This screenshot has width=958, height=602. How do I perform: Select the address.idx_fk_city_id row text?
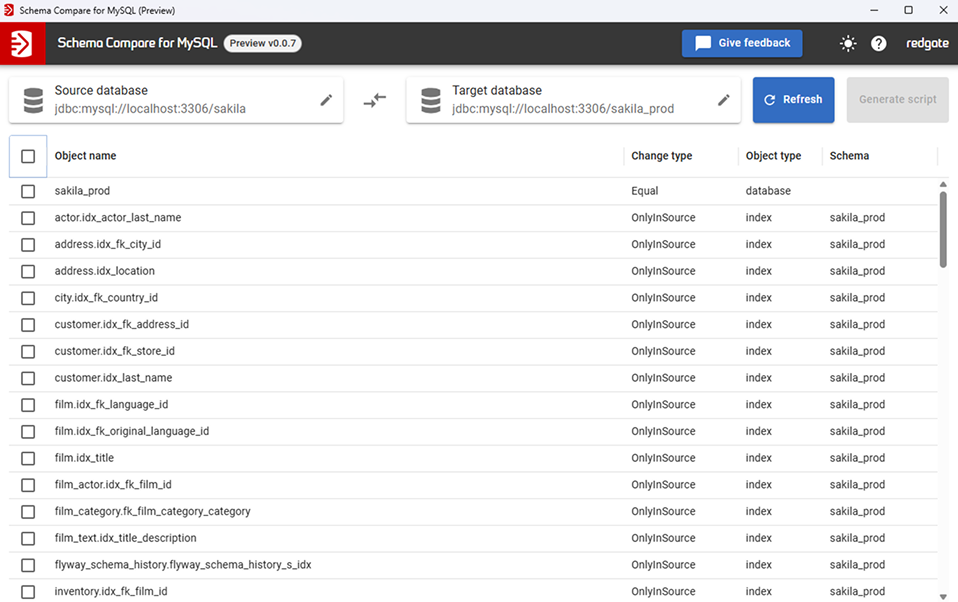[108, 244]
